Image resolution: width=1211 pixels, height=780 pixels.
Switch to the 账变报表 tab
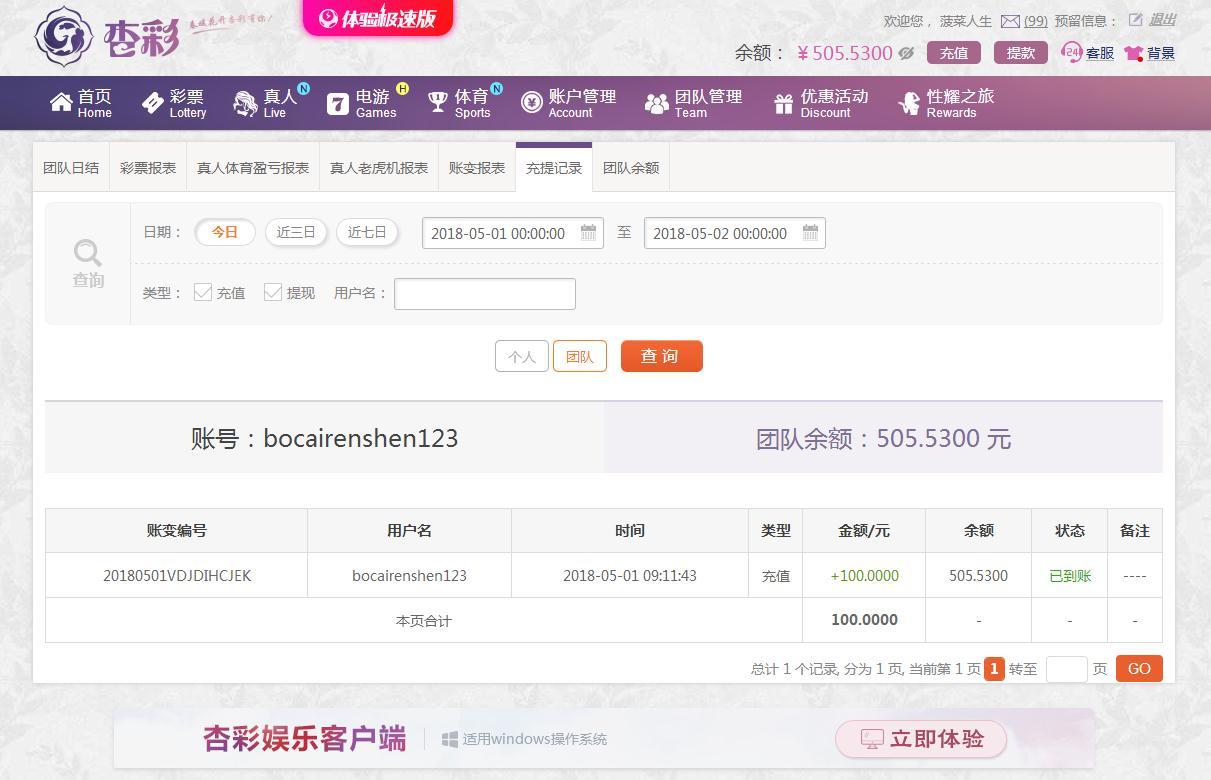[477, 168]
